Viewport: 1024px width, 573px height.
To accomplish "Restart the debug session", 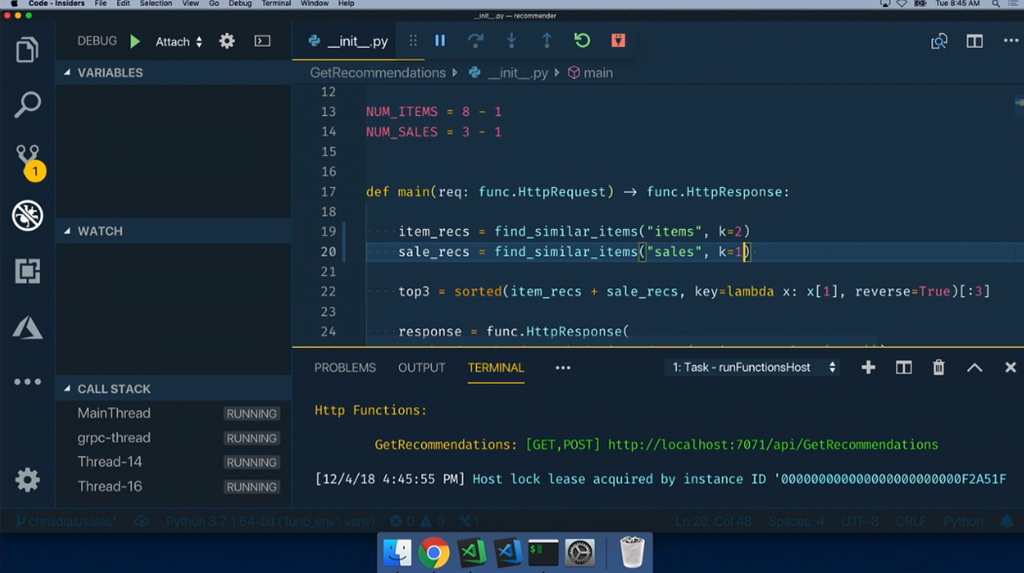I will (582, 41).
